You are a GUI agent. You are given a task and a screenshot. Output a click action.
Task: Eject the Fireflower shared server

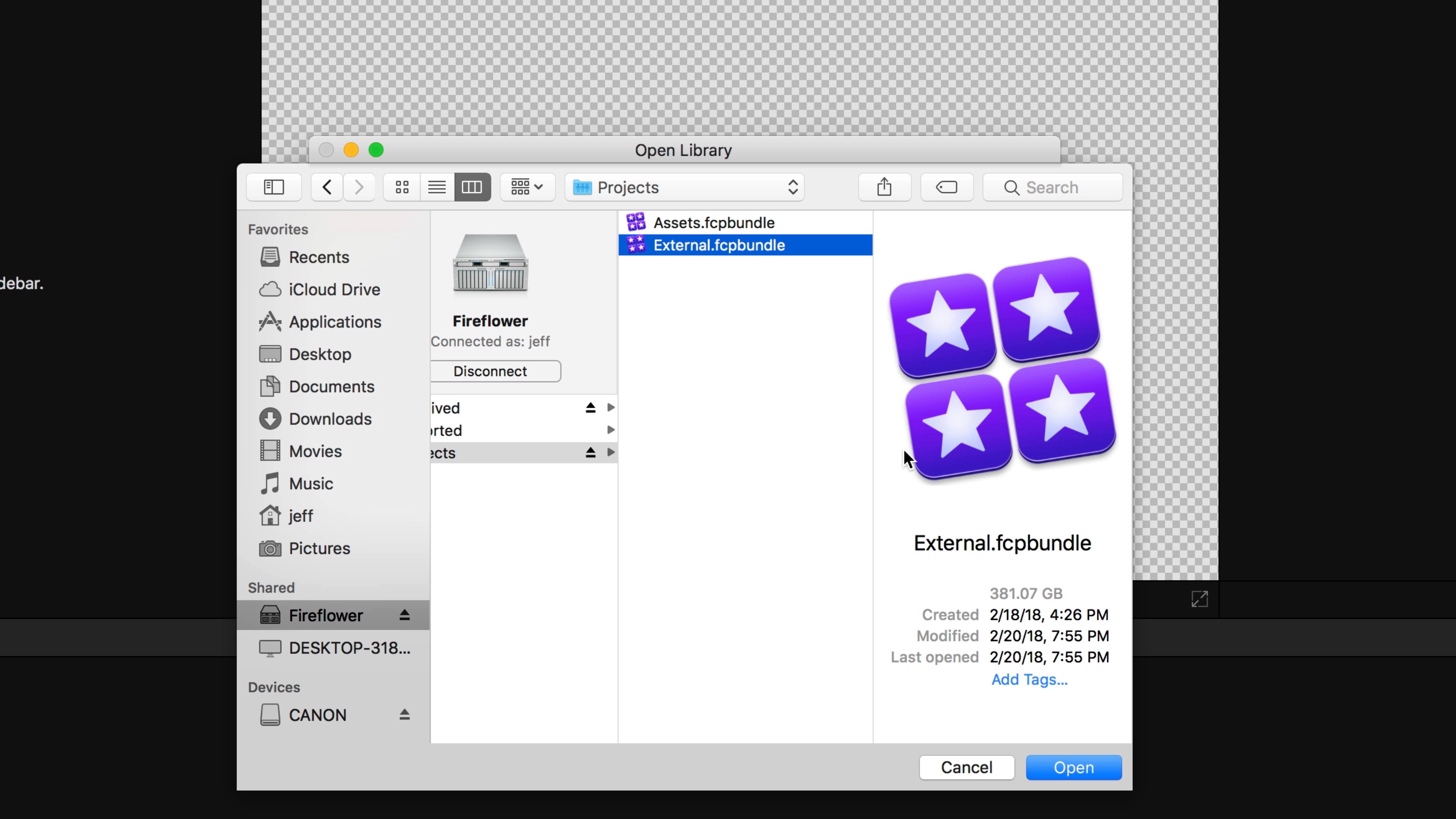(x=404, y=615)
